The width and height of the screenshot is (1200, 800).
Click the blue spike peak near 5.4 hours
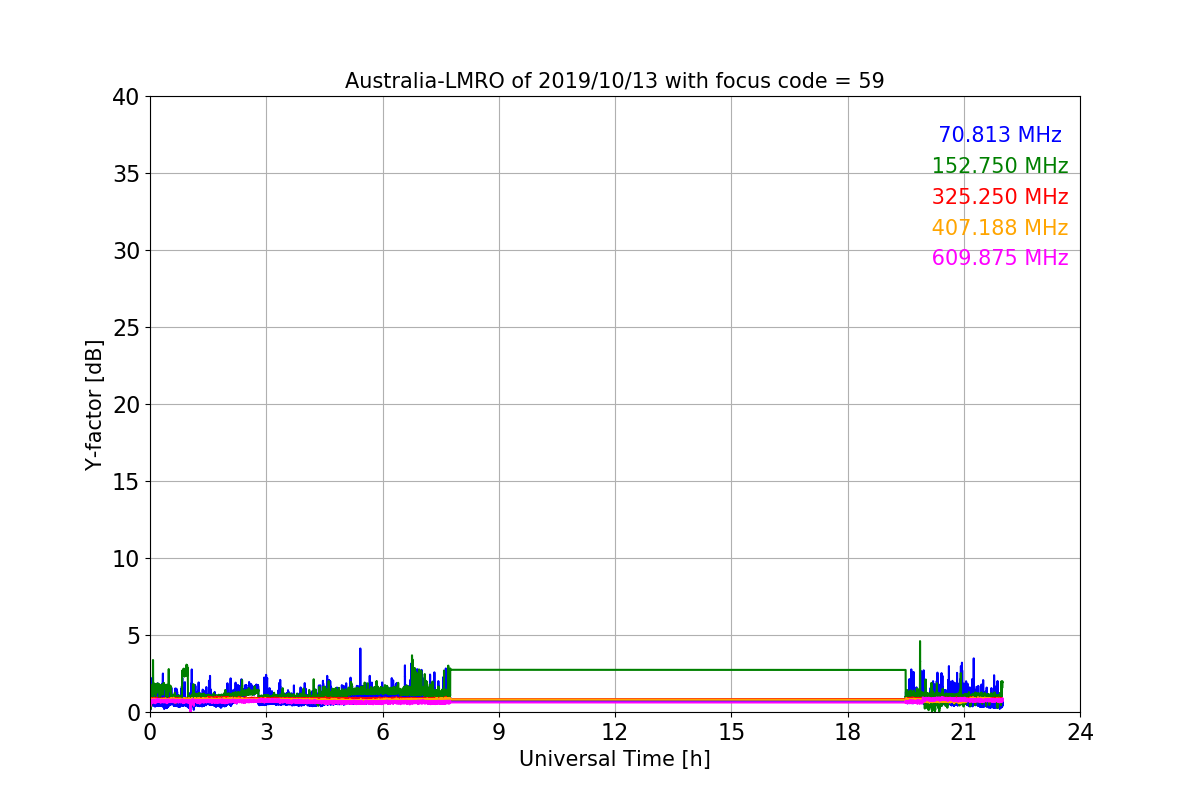(360, 649)
